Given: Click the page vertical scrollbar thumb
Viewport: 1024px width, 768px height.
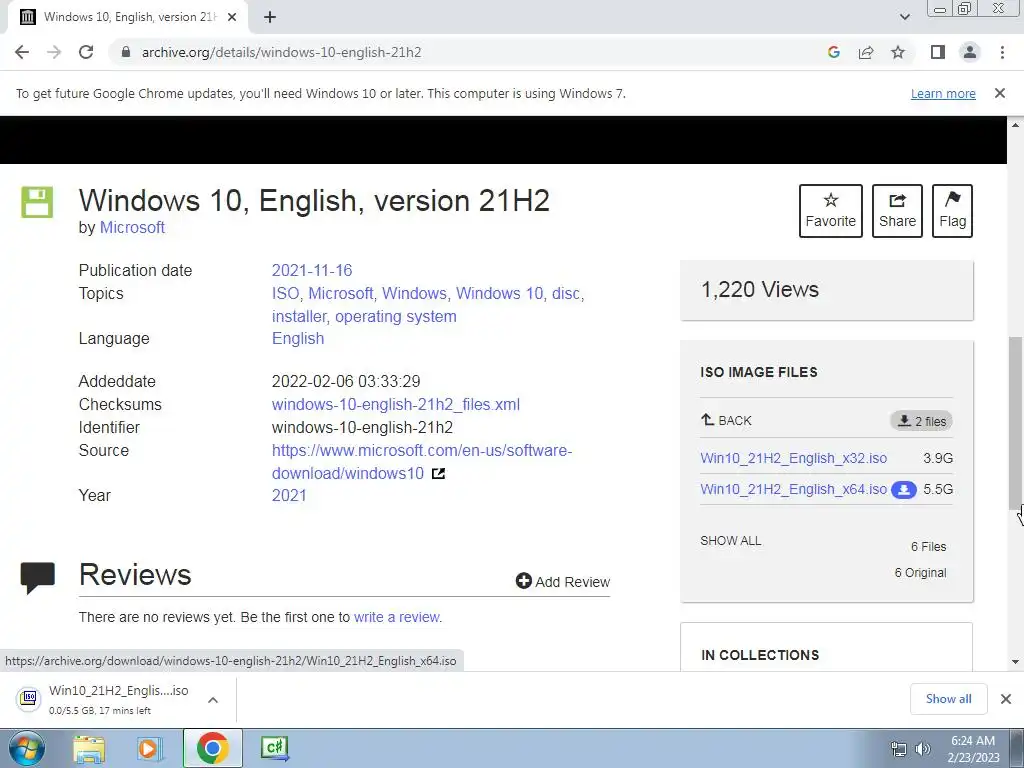Looking at the screenshot, I should (1016, 421).
